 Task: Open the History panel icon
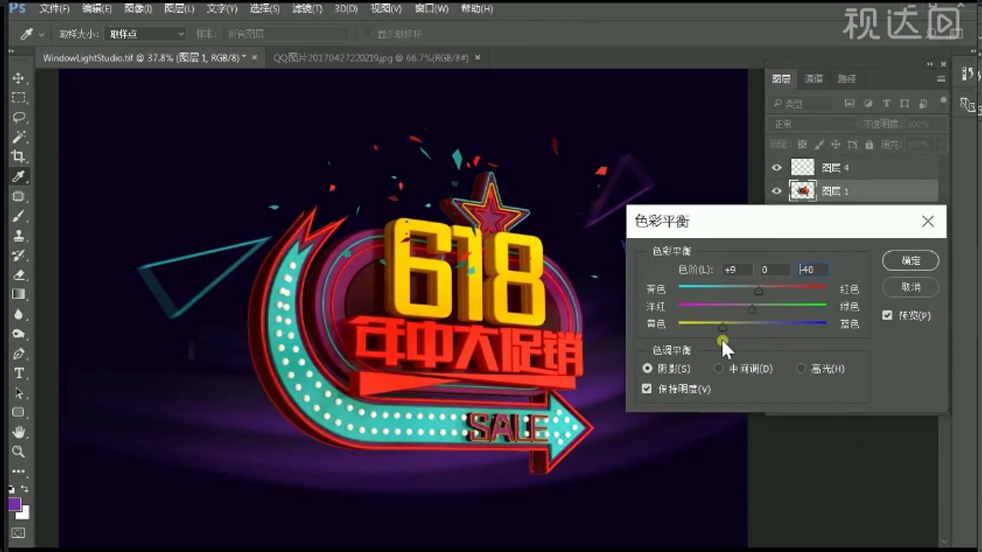click(x=967, y=74)
